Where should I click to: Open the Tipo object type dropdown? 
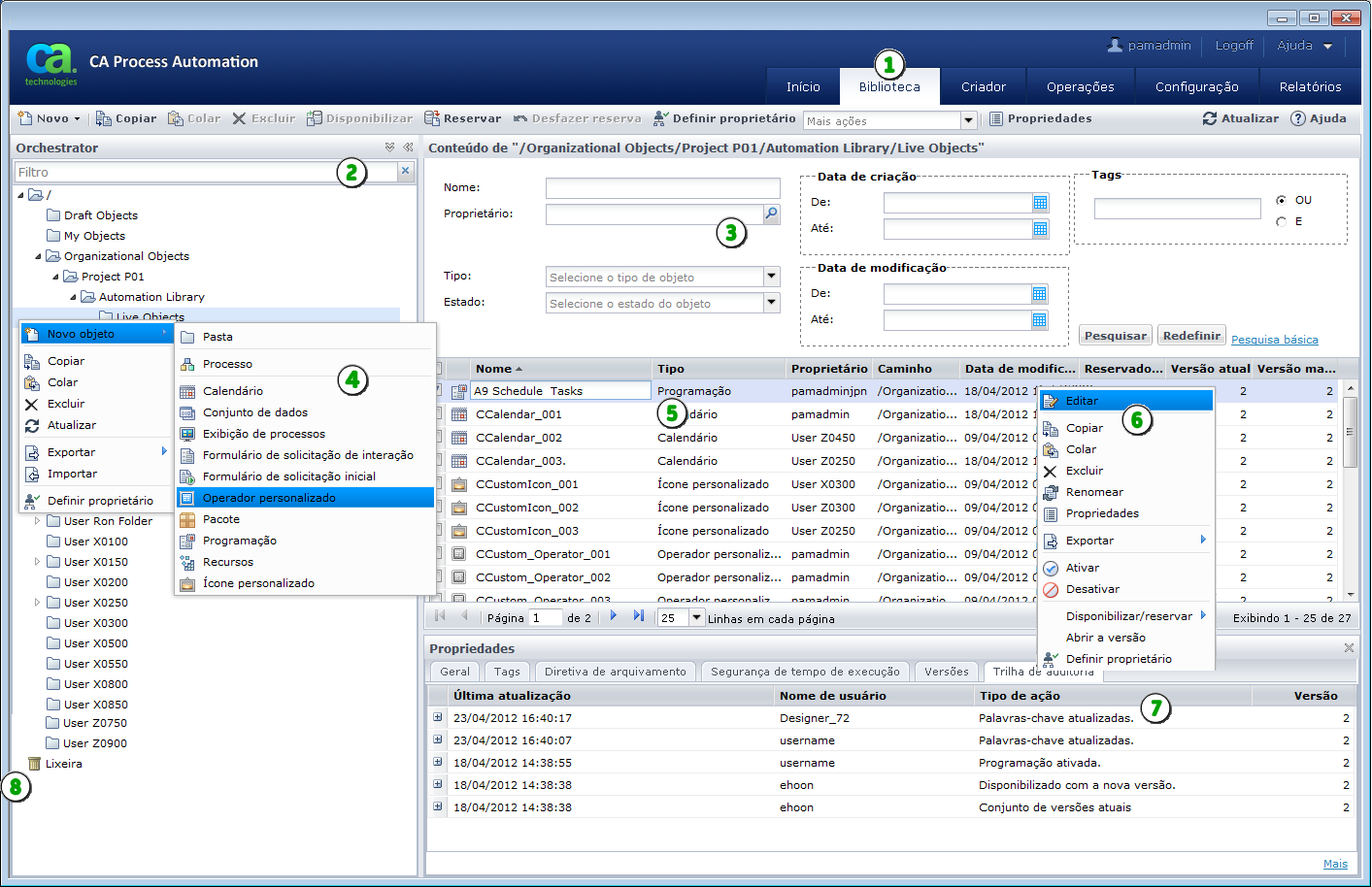tap(771, 277)
